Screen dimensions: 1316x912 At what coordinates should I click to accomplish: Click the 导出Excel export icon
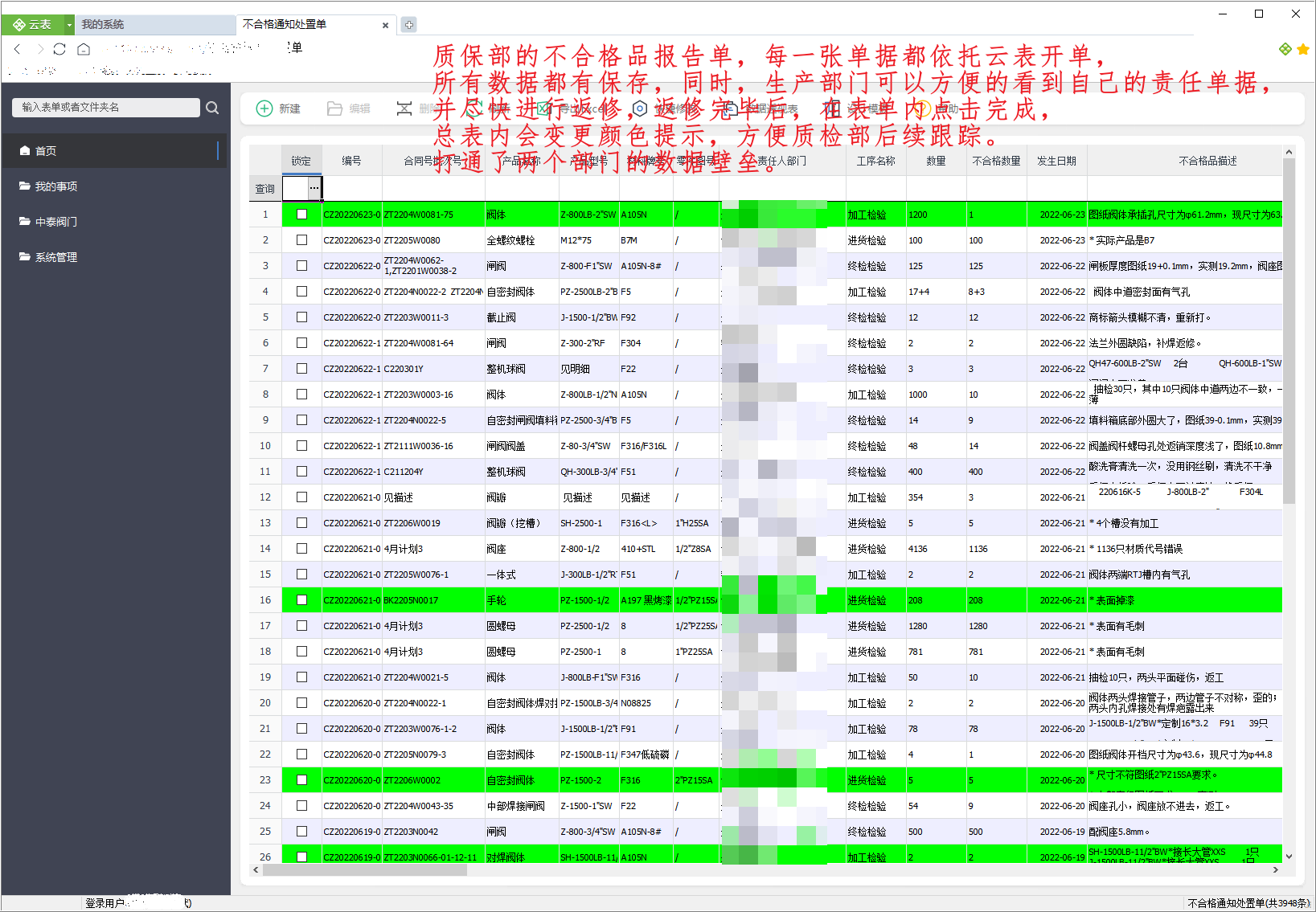[544, 108]
